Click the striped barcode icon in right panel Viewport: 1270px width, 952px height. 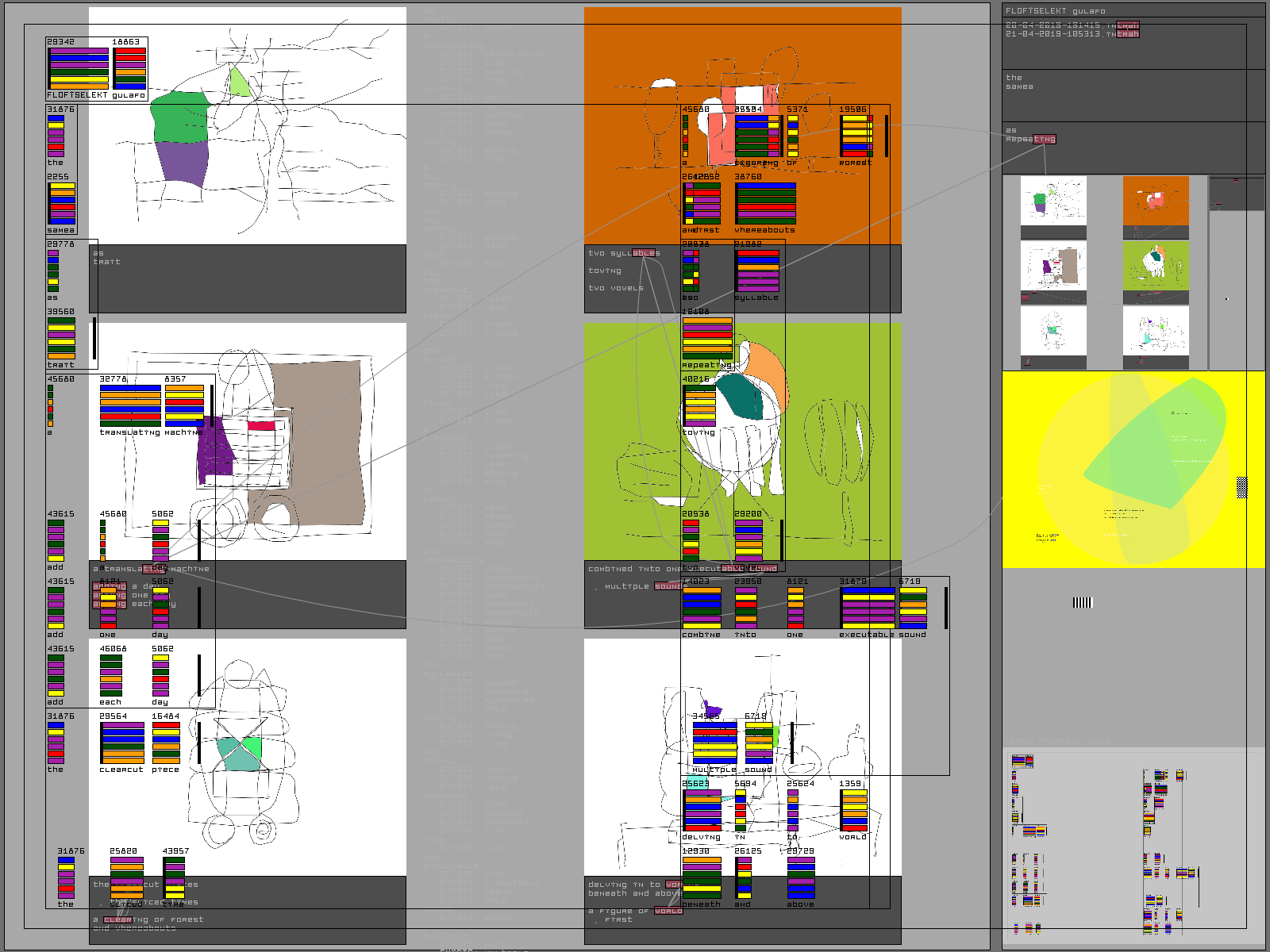coord(1082,602)
